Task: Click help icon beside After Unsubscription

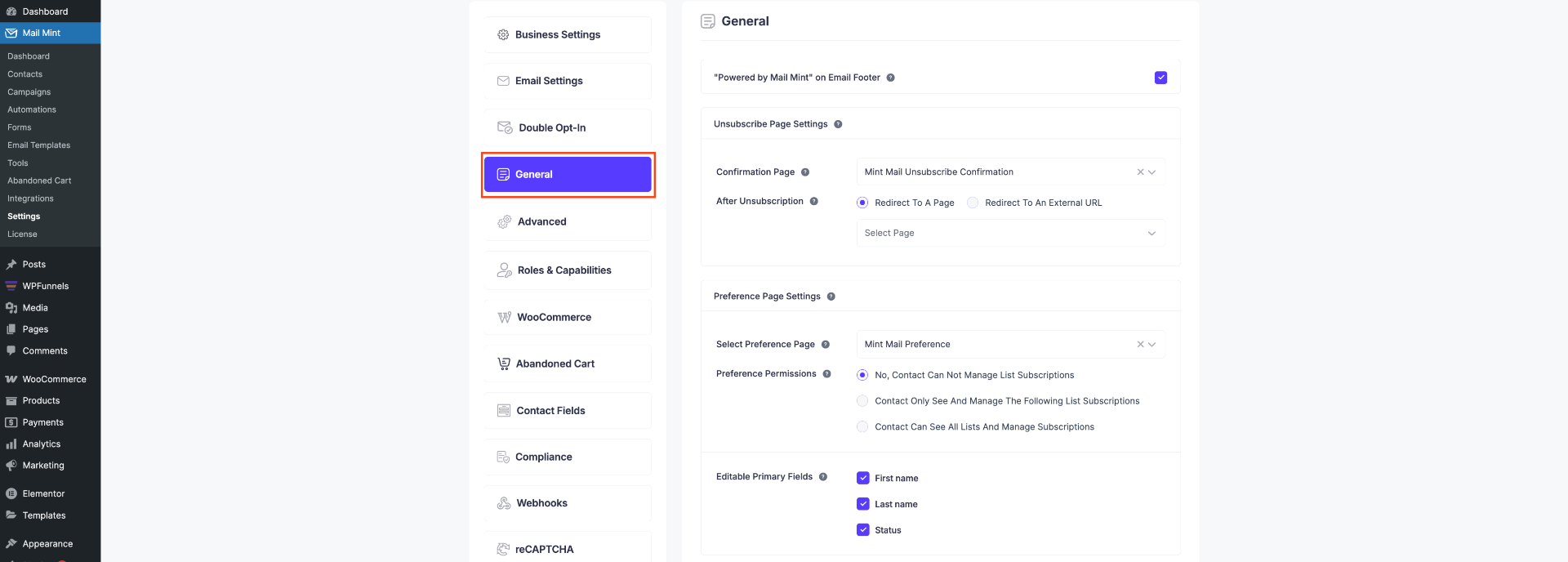Action: tap(814, 201)
